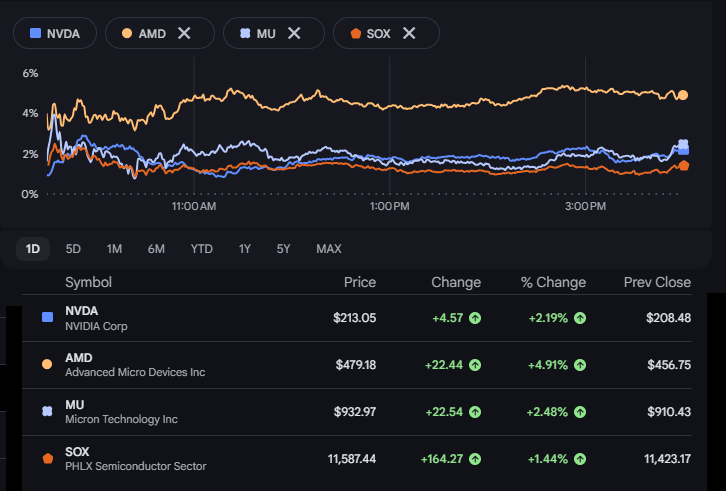Viewport: 726px width, 491px height.
Task: Click the up arrow beside NVDA +4.57 change
Action: click(x=475, y=318)
